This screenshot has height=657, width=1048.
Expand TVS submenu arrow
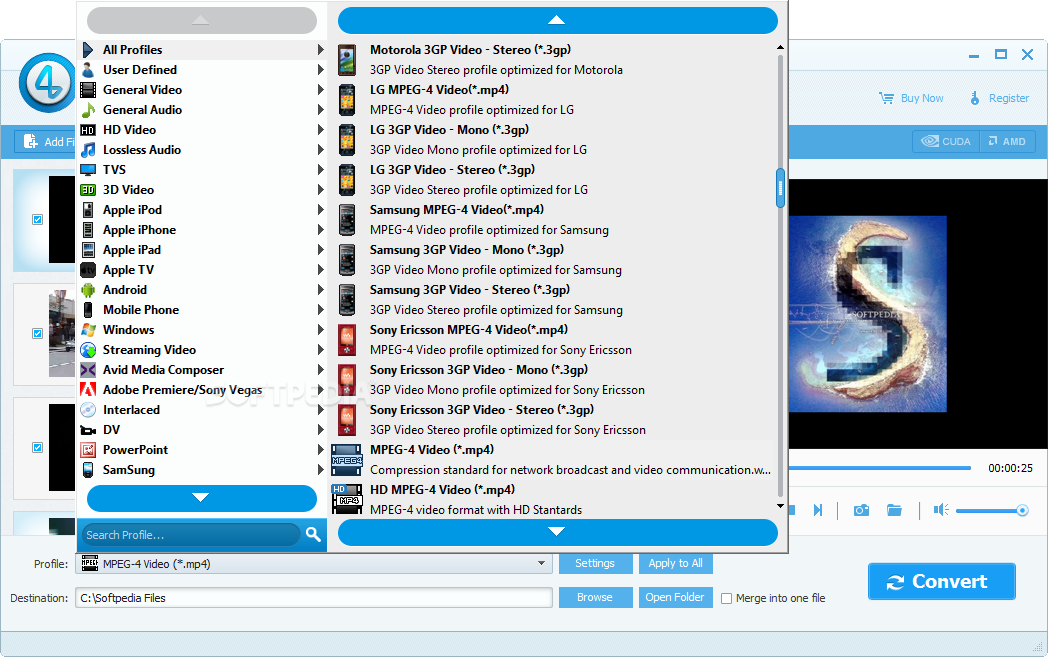click(321, 170)
